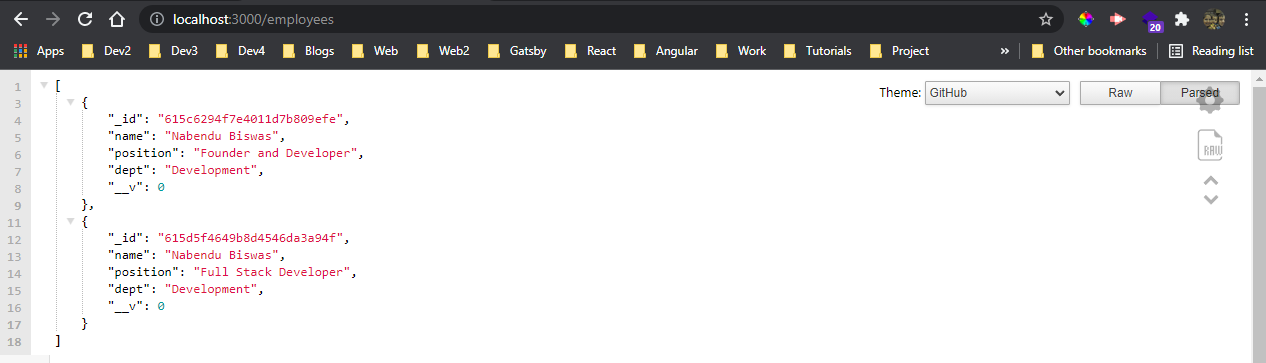Open the Dev3 bookmark folder
Screen dimensions: 1266x363
pyautogui.click(x=174, y=50)
